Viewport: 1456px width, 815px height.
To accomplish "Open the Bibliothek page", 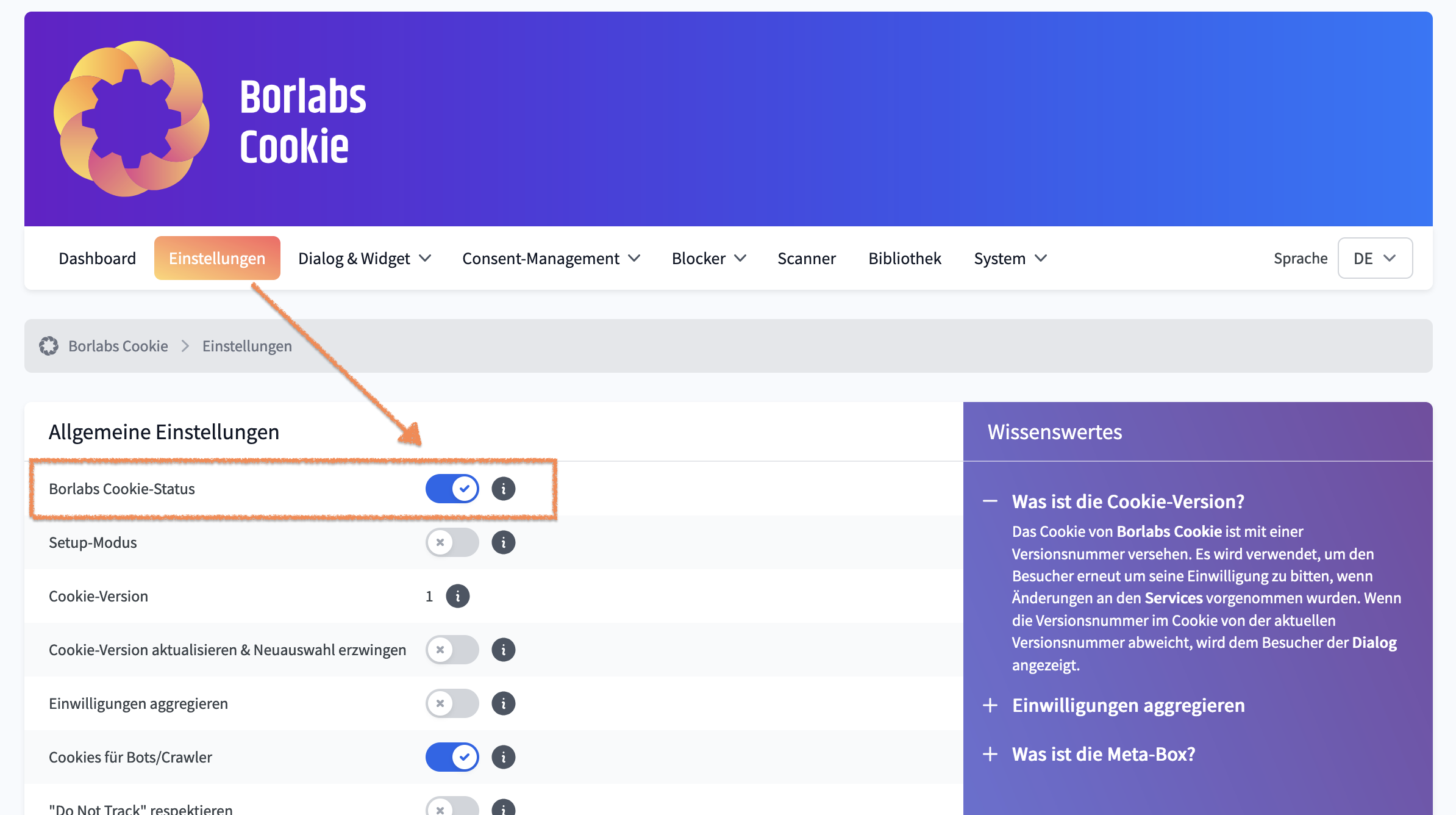I will click(x=905, y=258).
